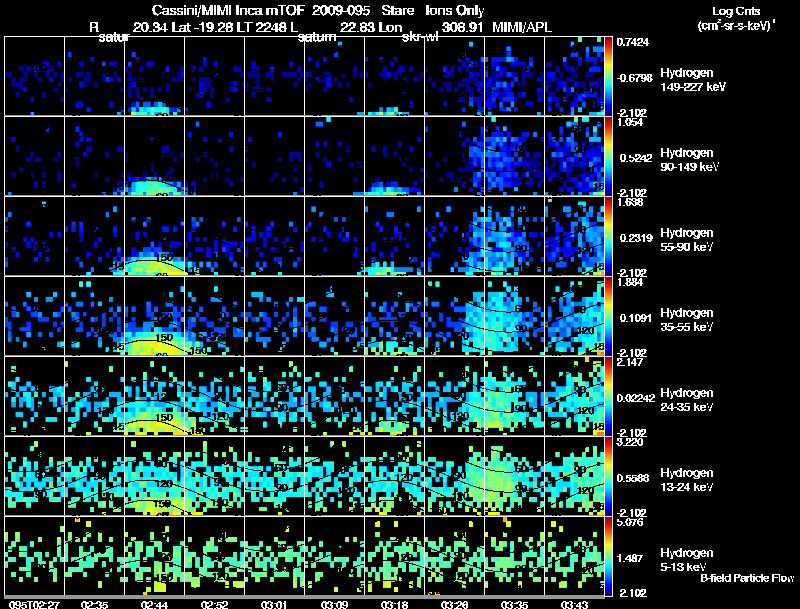Screen dimensions: 800x609
Task: Click the '308.91' header value
Action: point(462,27)
